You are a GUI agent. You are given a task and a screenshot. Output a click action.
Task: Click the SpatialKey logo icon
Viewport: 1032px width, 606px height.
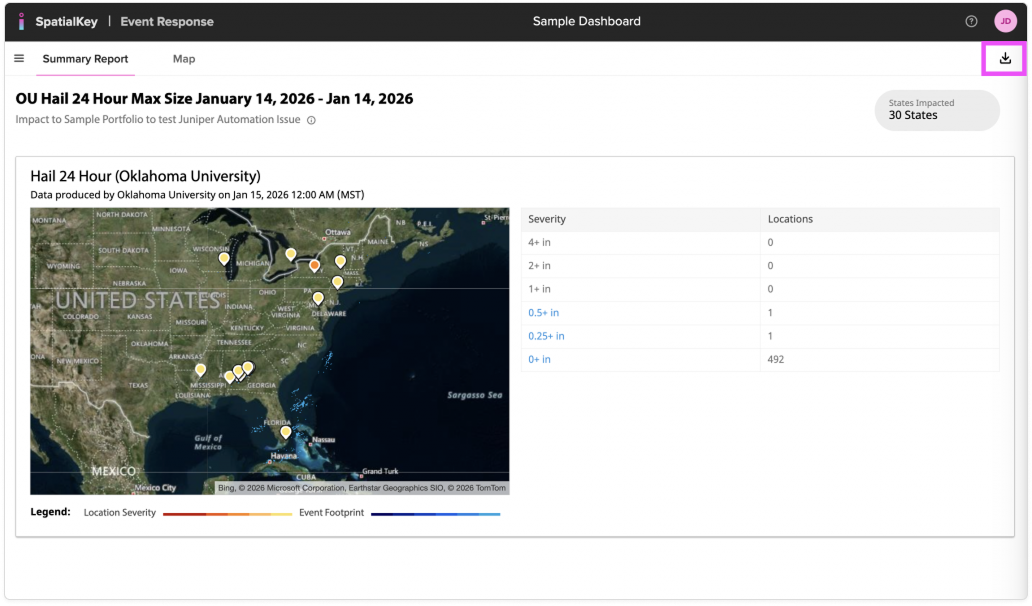coord(22,21)
